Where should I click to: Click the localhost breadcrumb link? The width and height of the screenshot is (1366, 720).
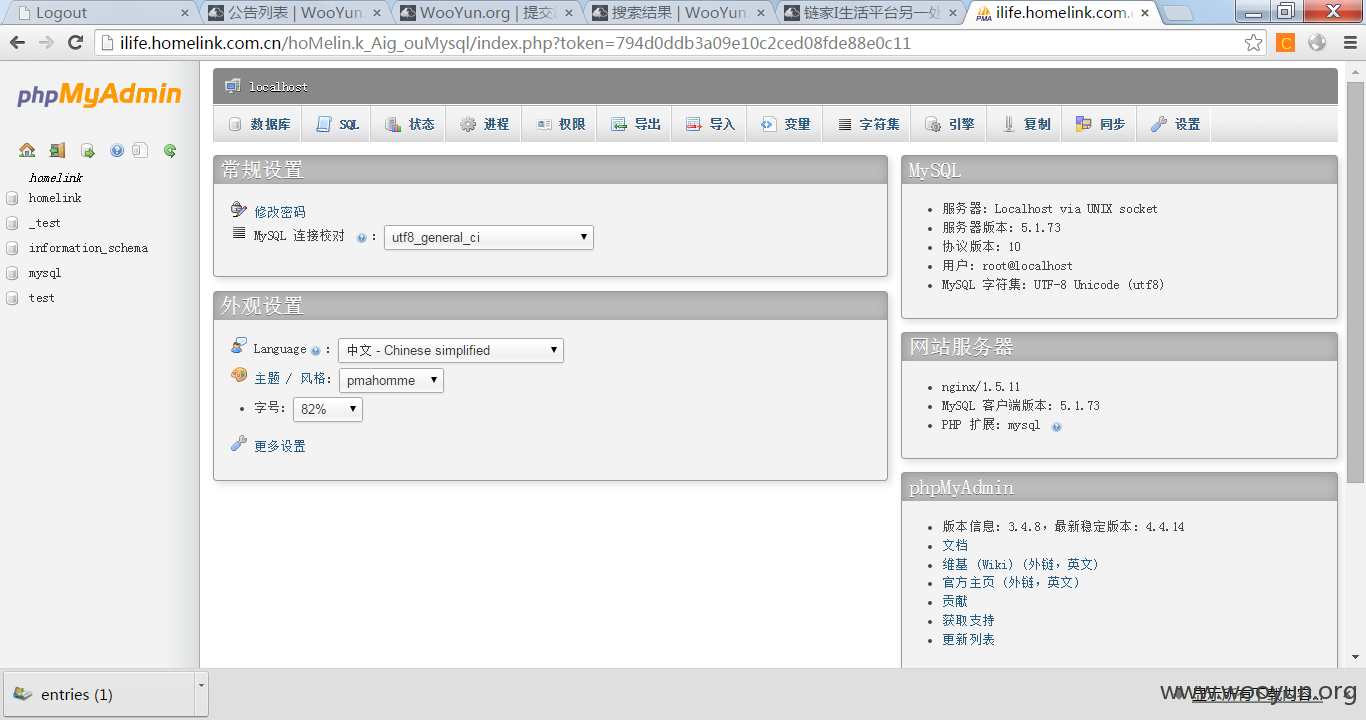pos(278,87)
